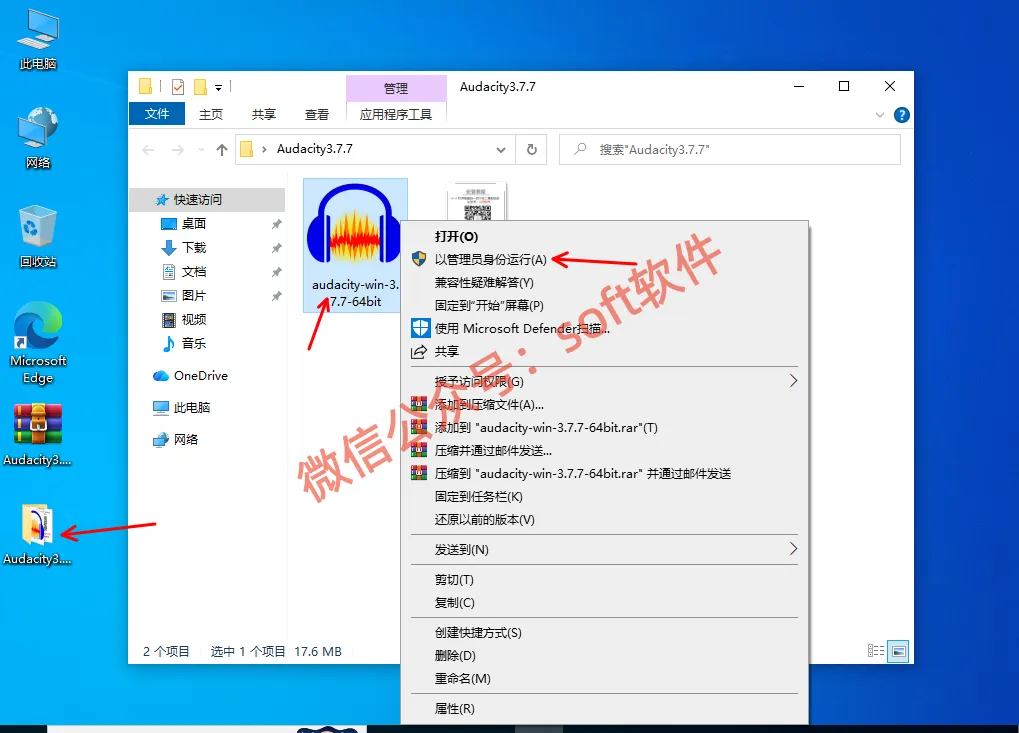Viewport: 1019px width, 733px height.
Task: Choose 还原以前的版本(V)
Action: (x=604, y=519)
